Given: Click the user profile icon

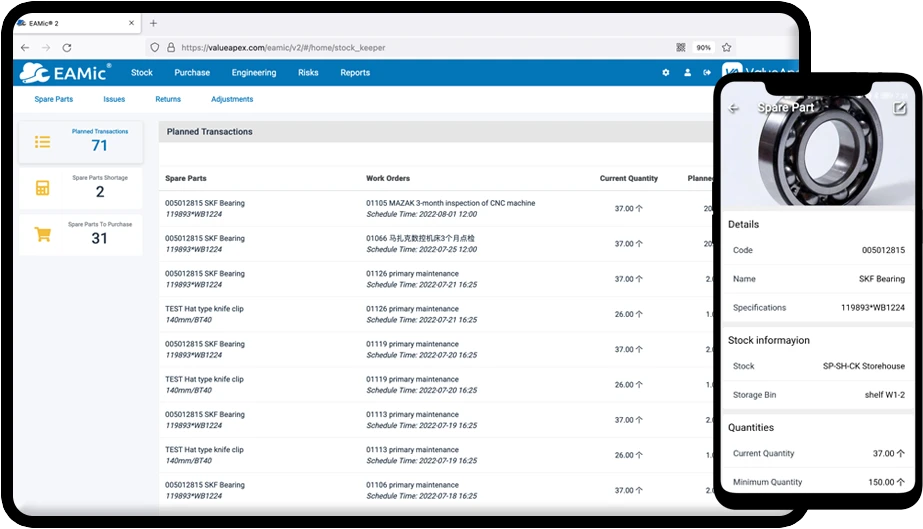Looking at the screenshot, I should point(687,73).
